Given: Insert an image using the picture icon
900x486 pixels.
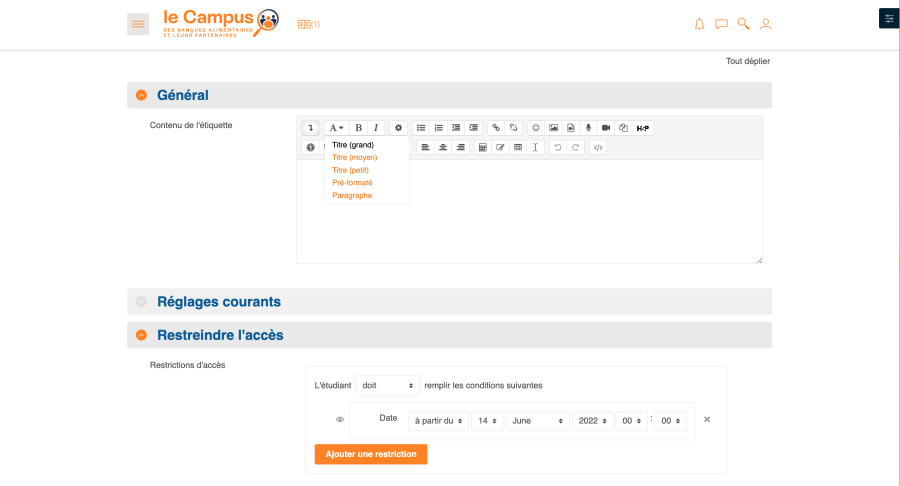Looking at the screenshot, I should click(x=553, y=128).
